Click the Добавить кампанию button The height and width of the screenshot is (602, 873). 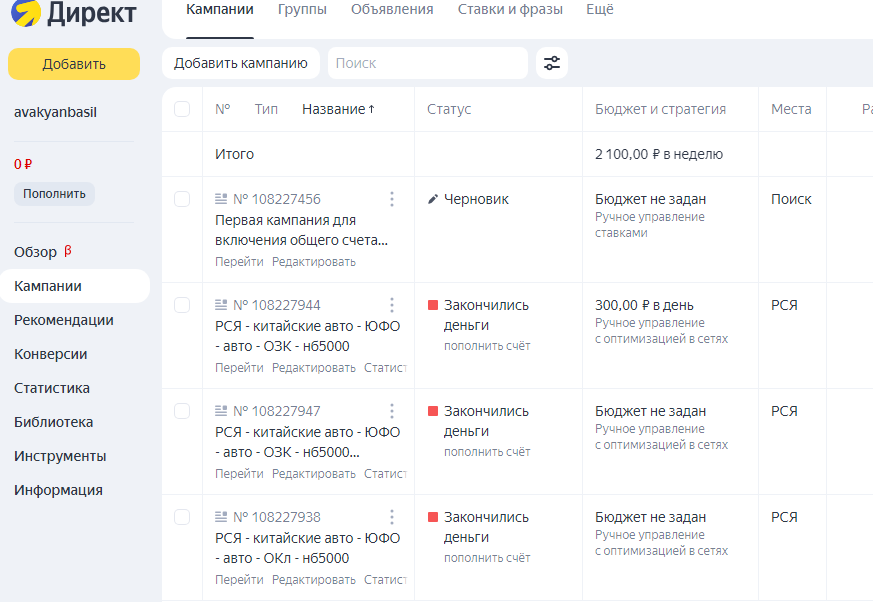(x=241, y=63)
